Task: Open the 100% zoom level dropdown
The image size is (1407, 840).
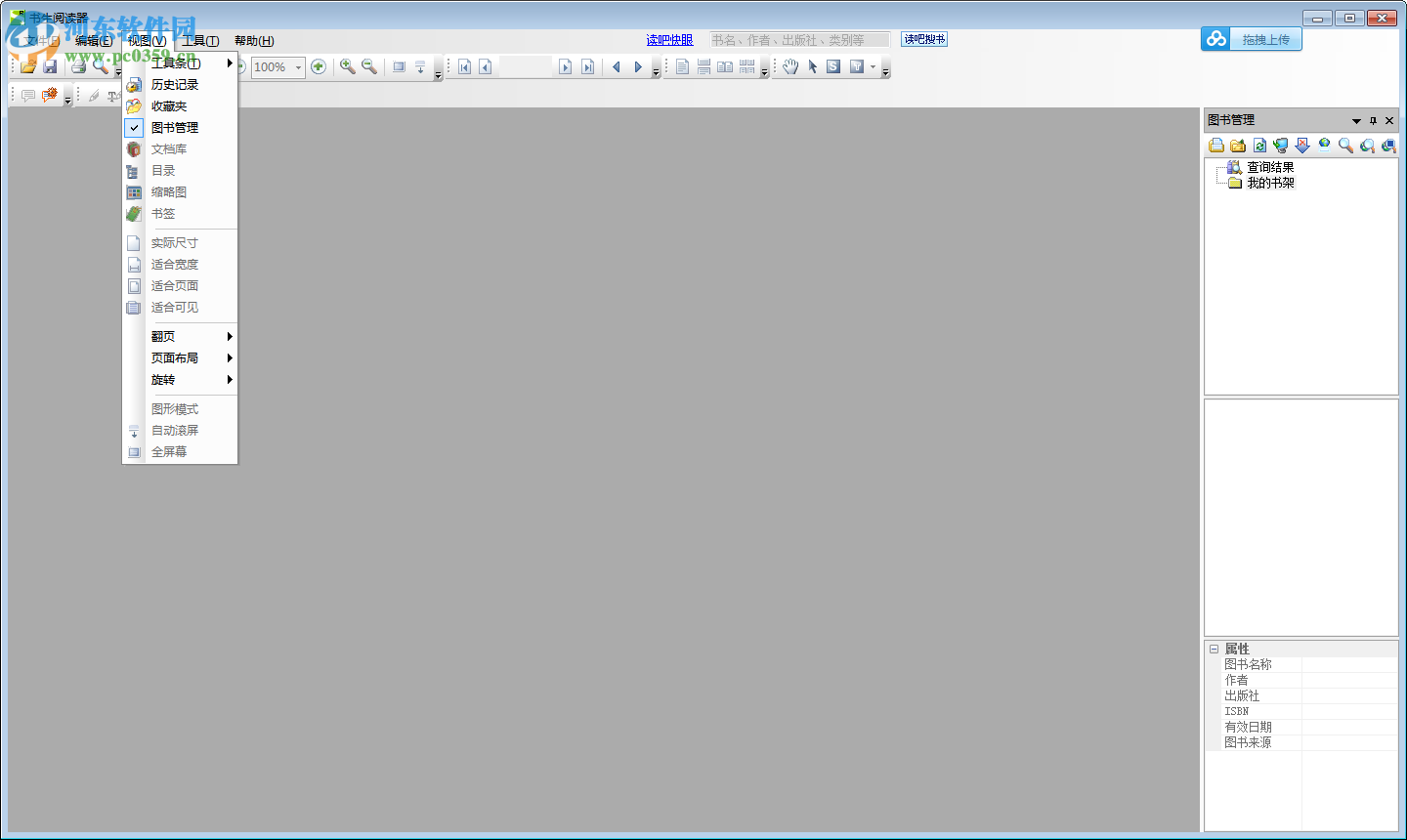Action: pos(299,67)
